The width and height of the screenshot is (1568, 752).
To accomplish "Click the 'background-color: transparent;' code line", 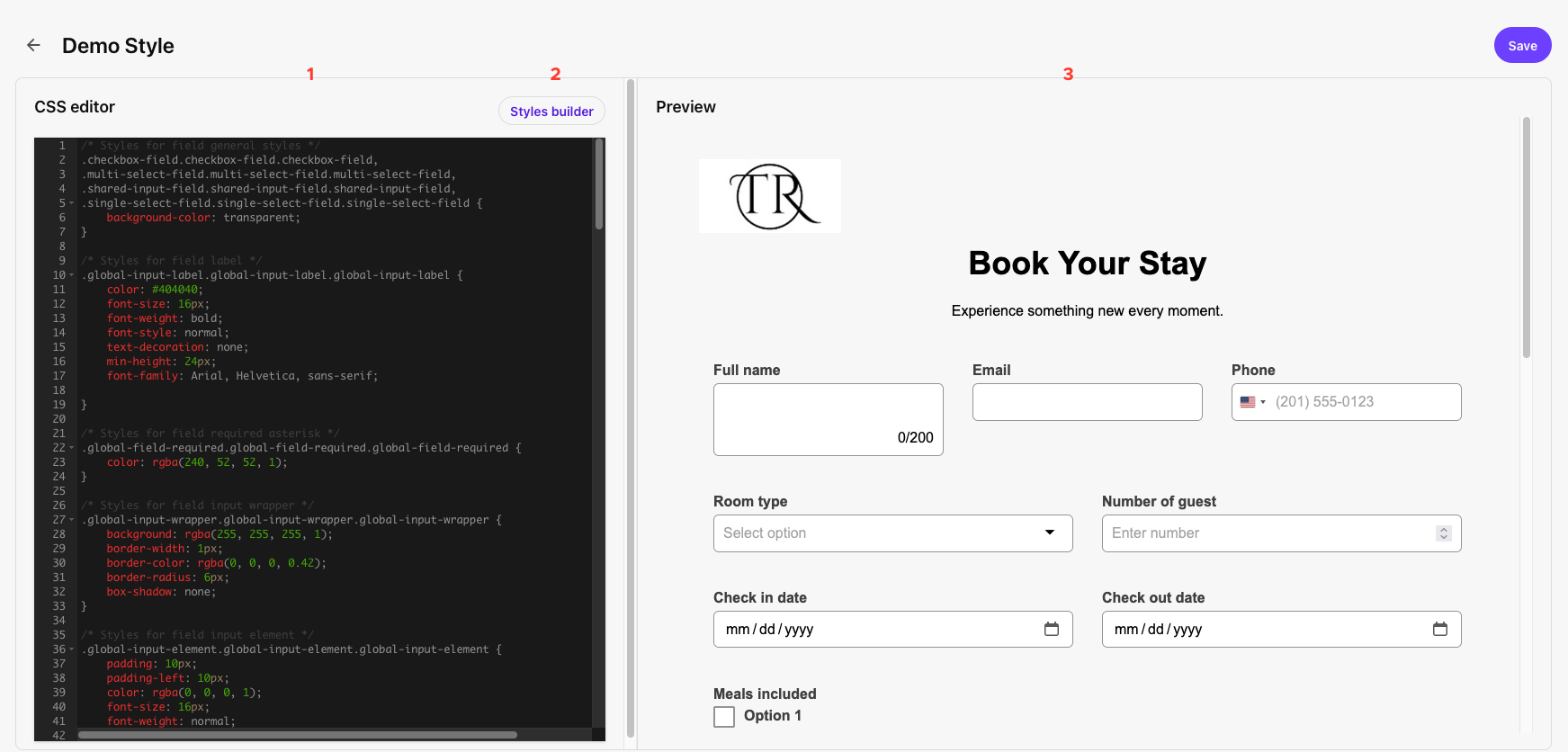I will pyautogui.click(x=203, y=218).
